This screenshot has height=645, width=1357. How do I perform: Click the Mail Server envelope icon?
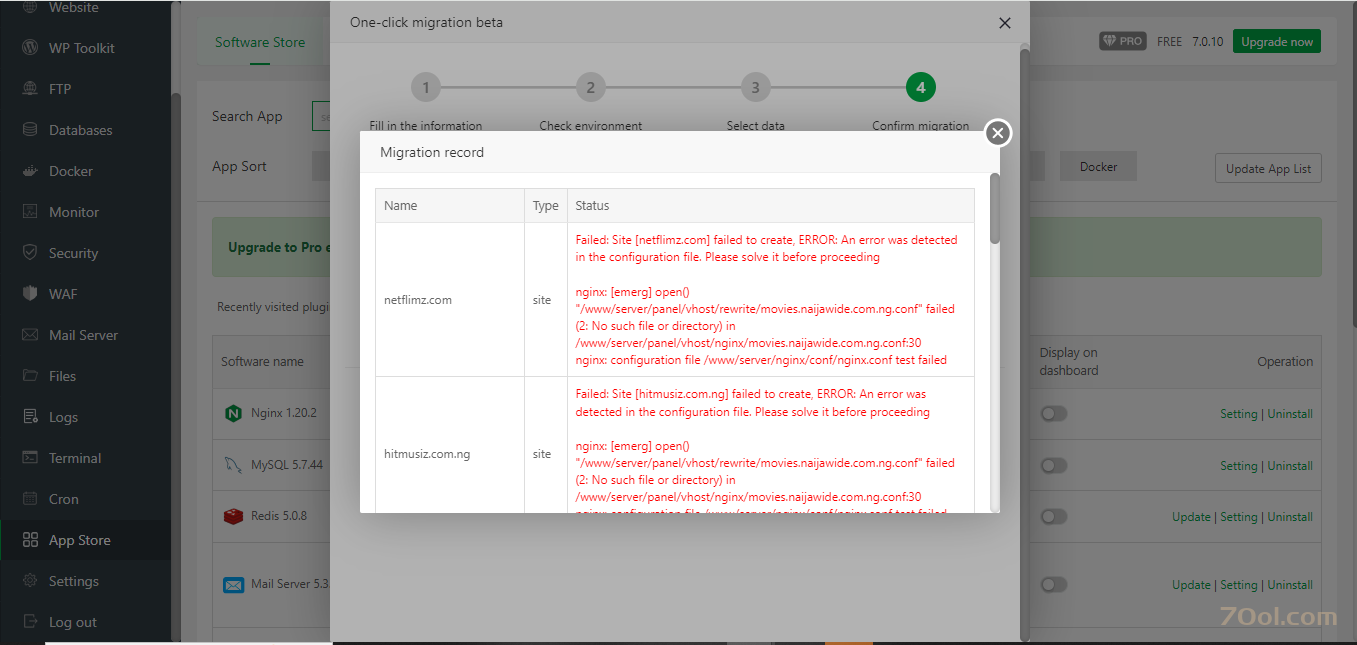[30, 335]
